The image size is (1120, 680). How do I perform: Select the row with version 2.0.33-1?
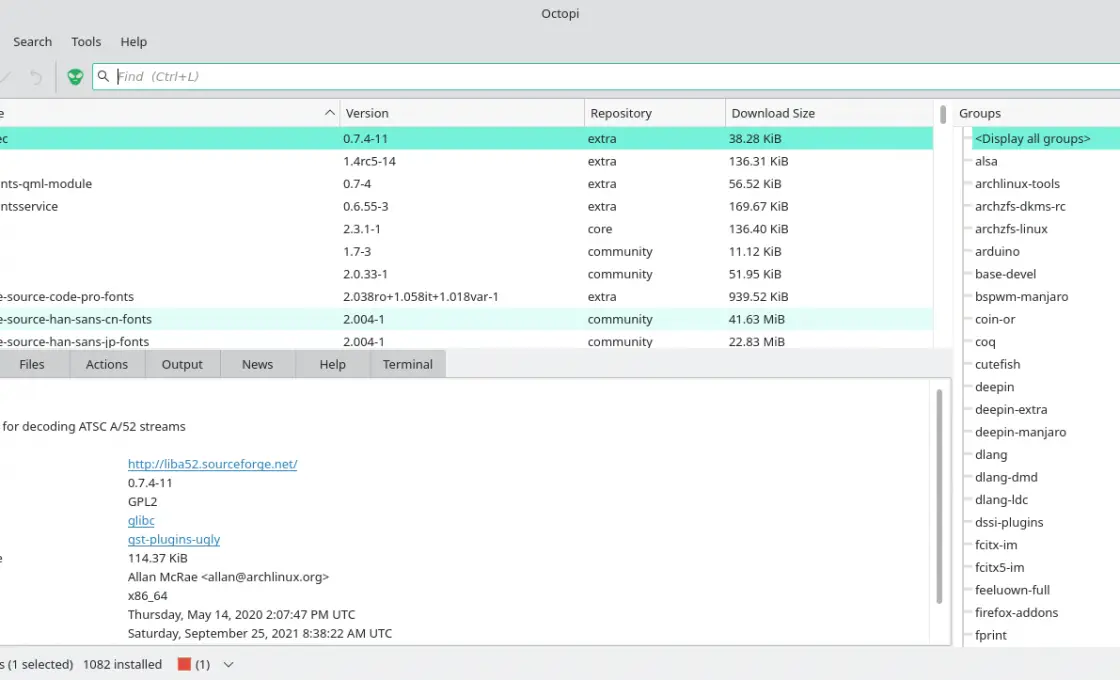click(x=466, y=274)
